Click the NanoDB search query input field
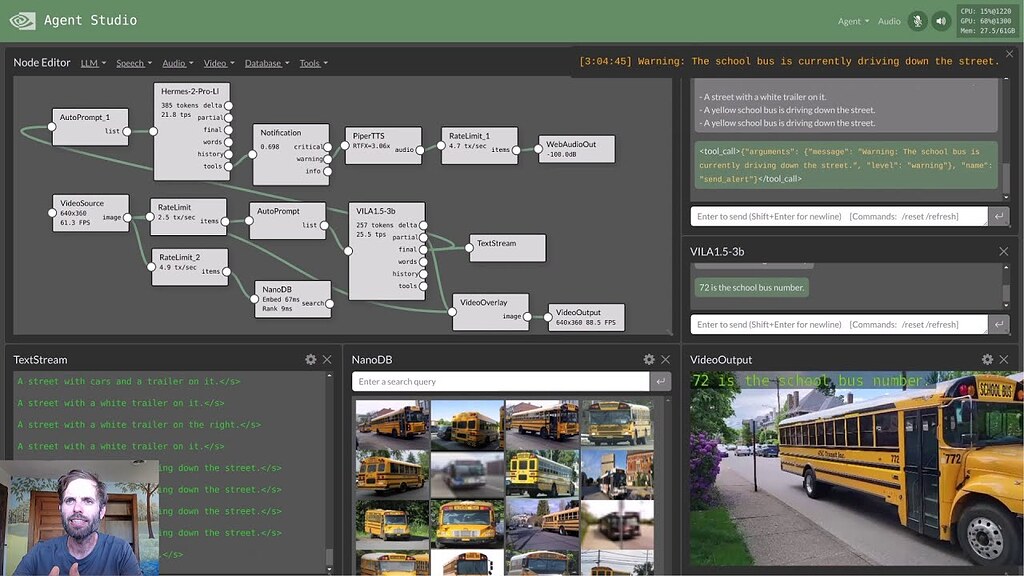Viewport: 1024px width, 576px height. tap(500, 381)
